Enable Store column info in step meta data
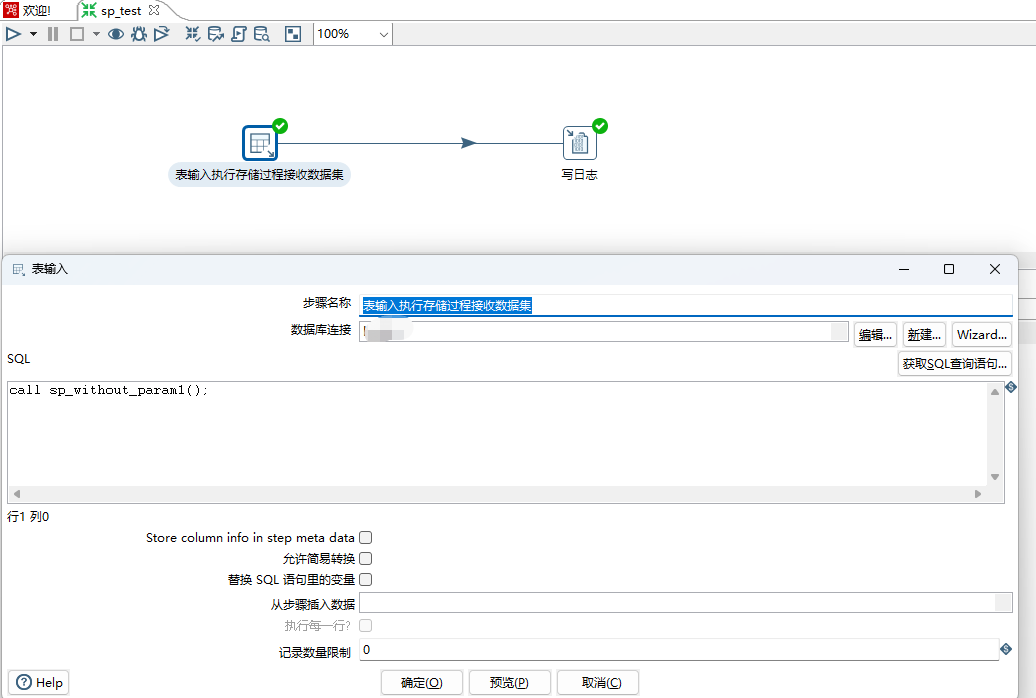Screen dimensions: 1036x698 coord(365,537)
